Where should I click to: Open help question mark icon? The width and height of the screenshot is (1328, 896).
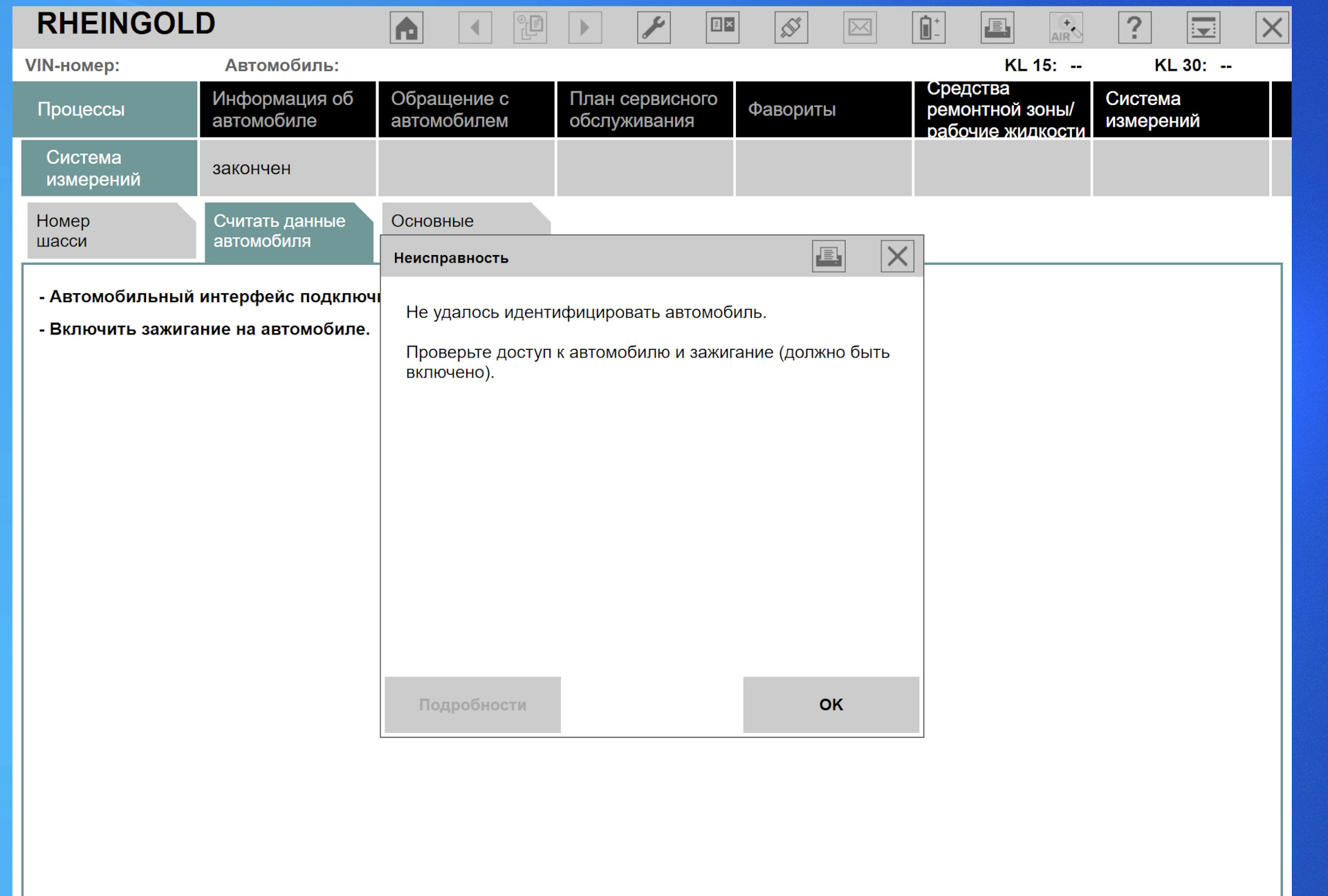point(1135,28)
